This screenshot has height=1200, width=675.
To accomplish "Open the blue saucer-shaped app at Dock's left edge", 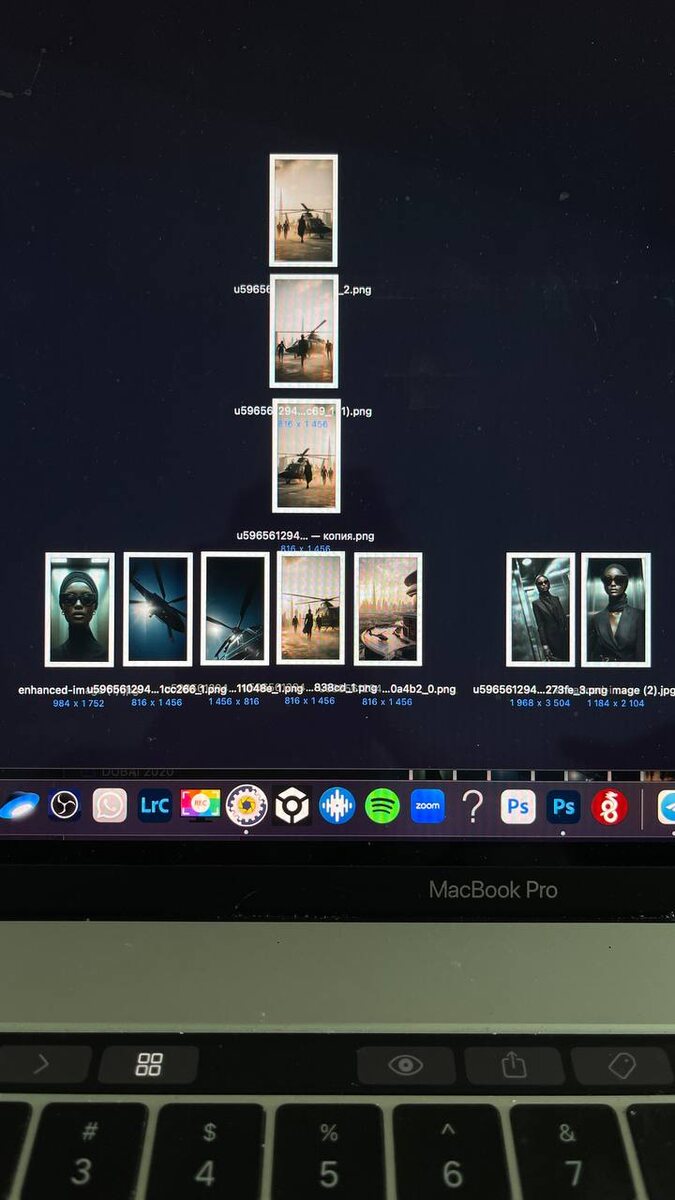I will coord(18,804).
